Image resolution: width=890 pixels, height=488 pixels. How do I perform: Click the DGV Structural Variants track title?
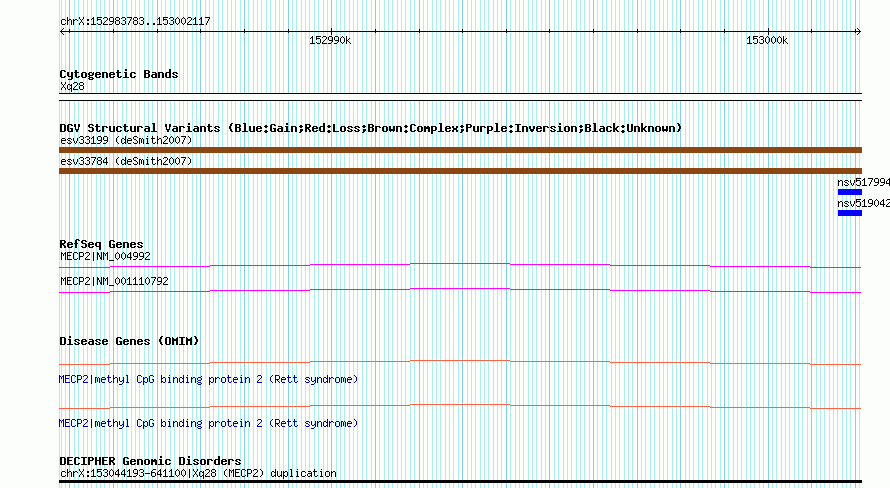click(x=370, y=128)
